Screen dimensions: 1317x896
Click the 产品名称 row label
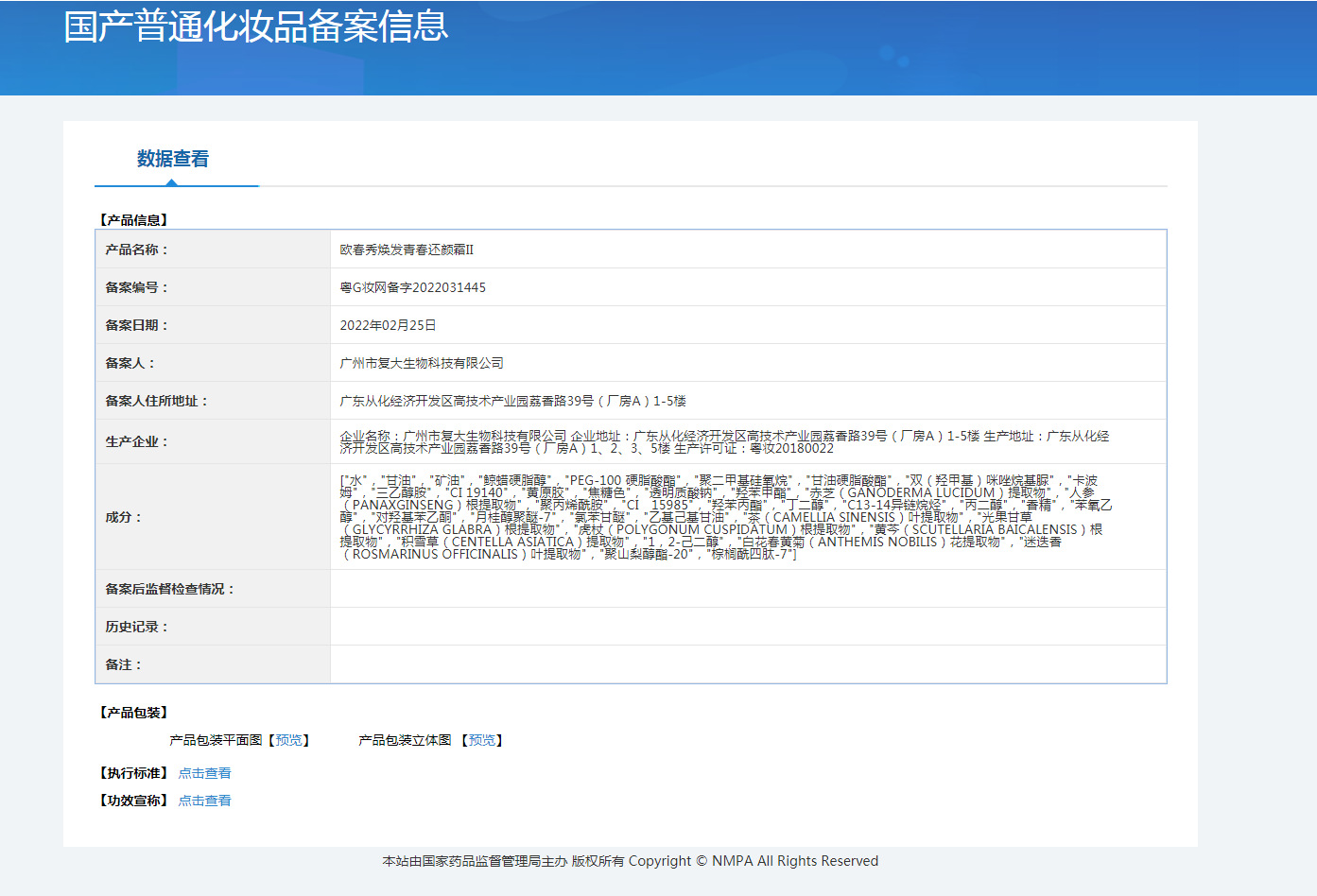136,250
